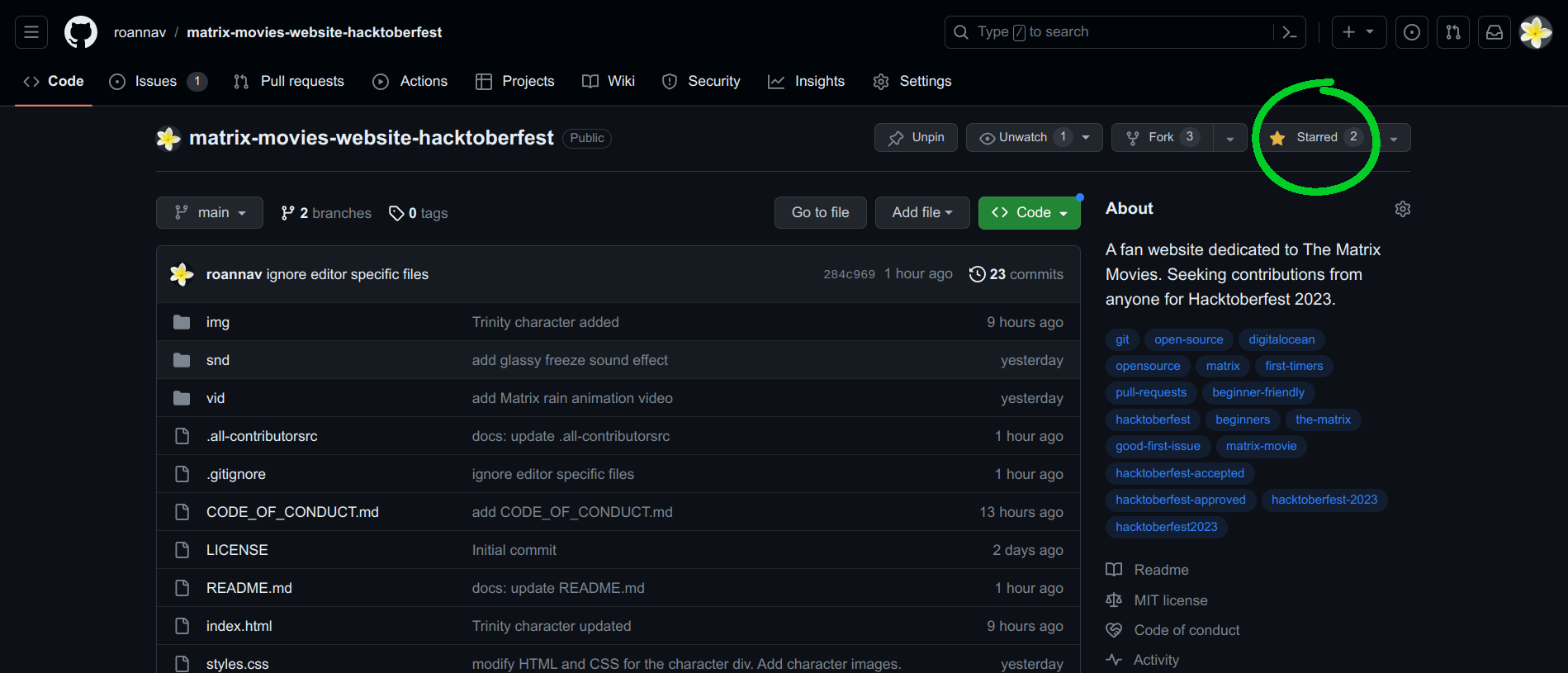Open the user profile avatar menu
The image size is (1568, 673).
(1536, 32)
